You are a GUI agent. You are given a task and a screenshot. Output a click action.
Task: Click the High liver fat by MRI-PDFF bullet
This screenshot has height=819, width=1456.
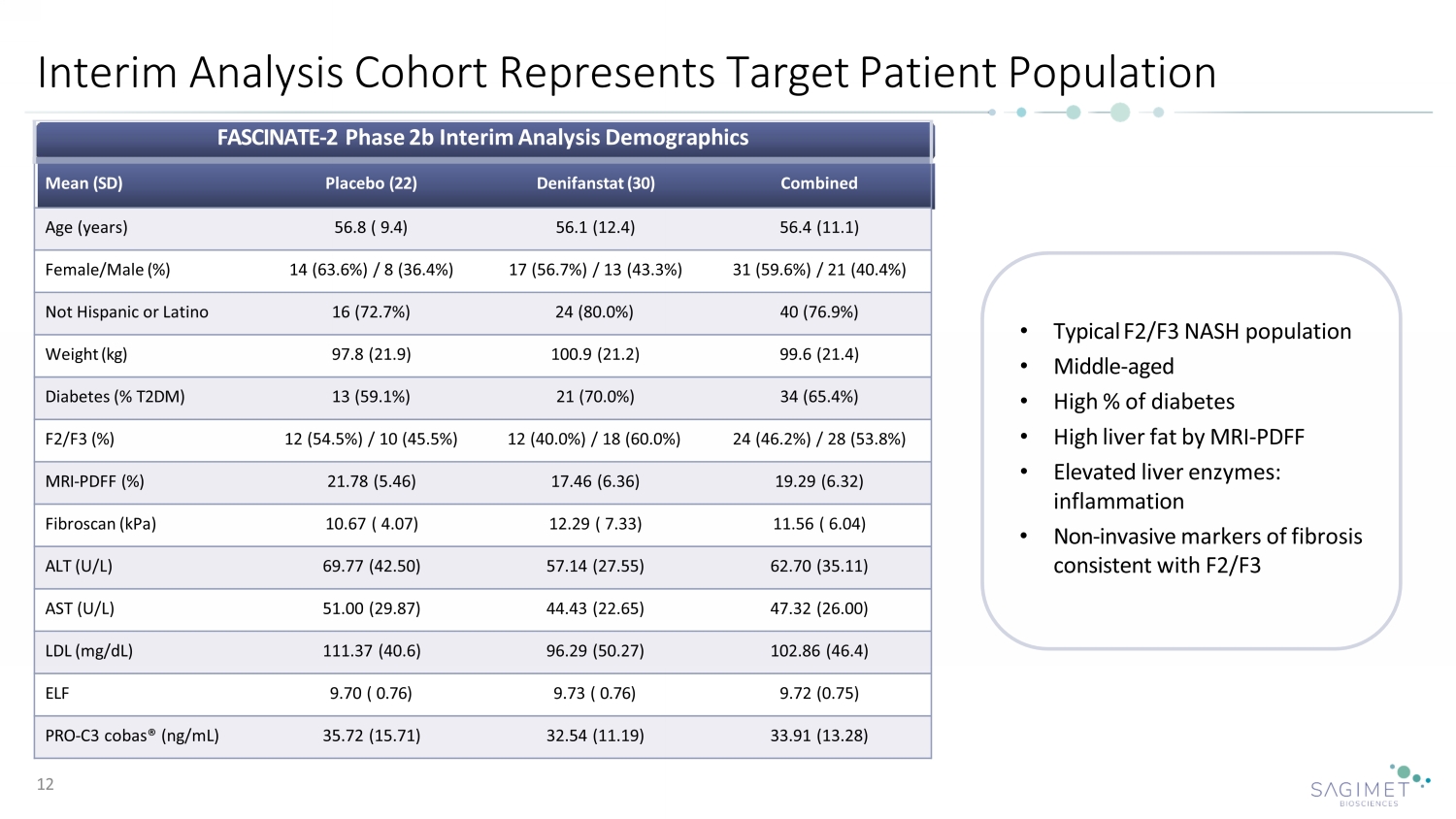coord(1178,438)
